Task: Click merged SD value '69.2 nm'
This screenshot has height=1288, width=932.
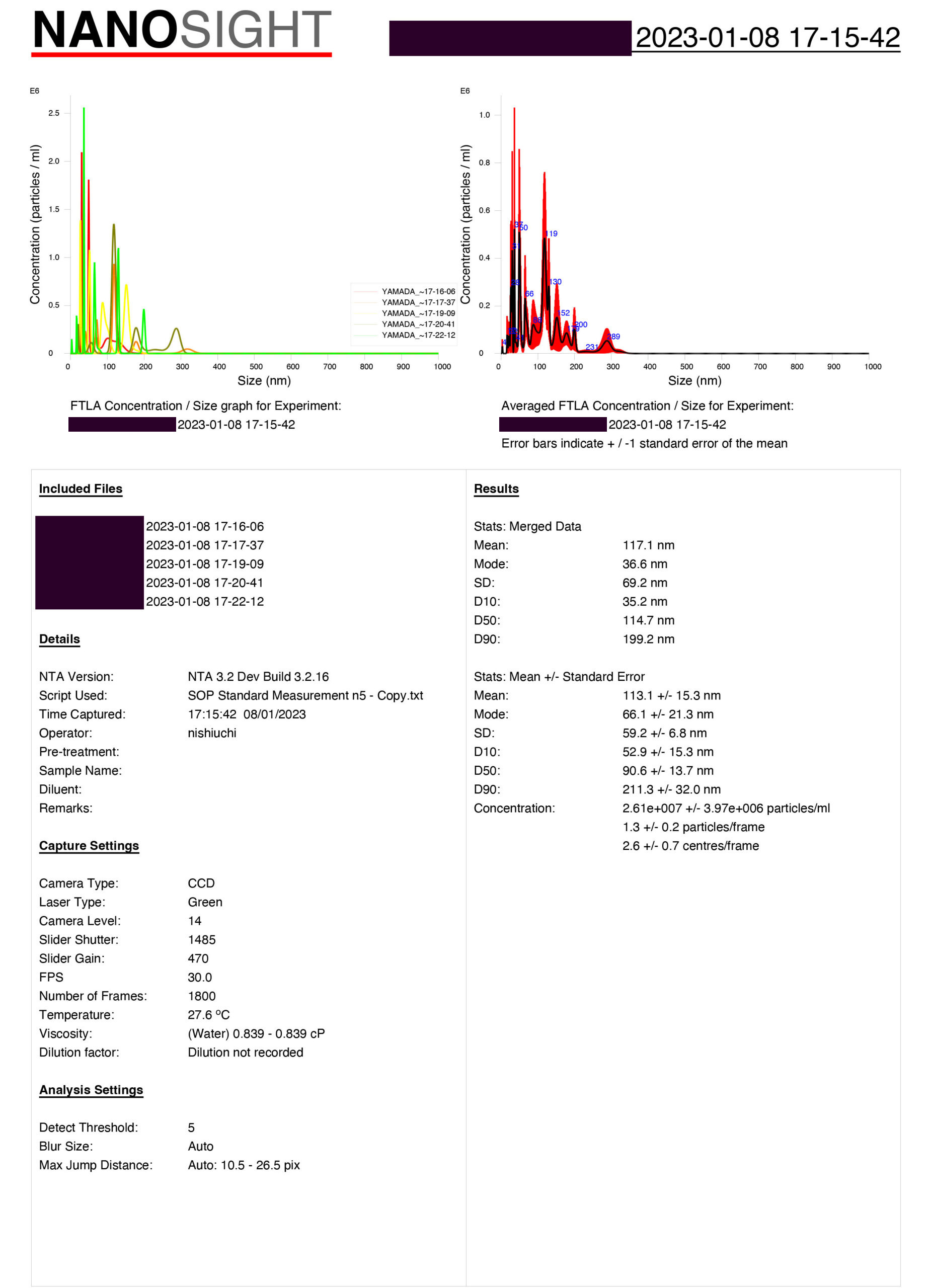Action: (x=645, y=583)
